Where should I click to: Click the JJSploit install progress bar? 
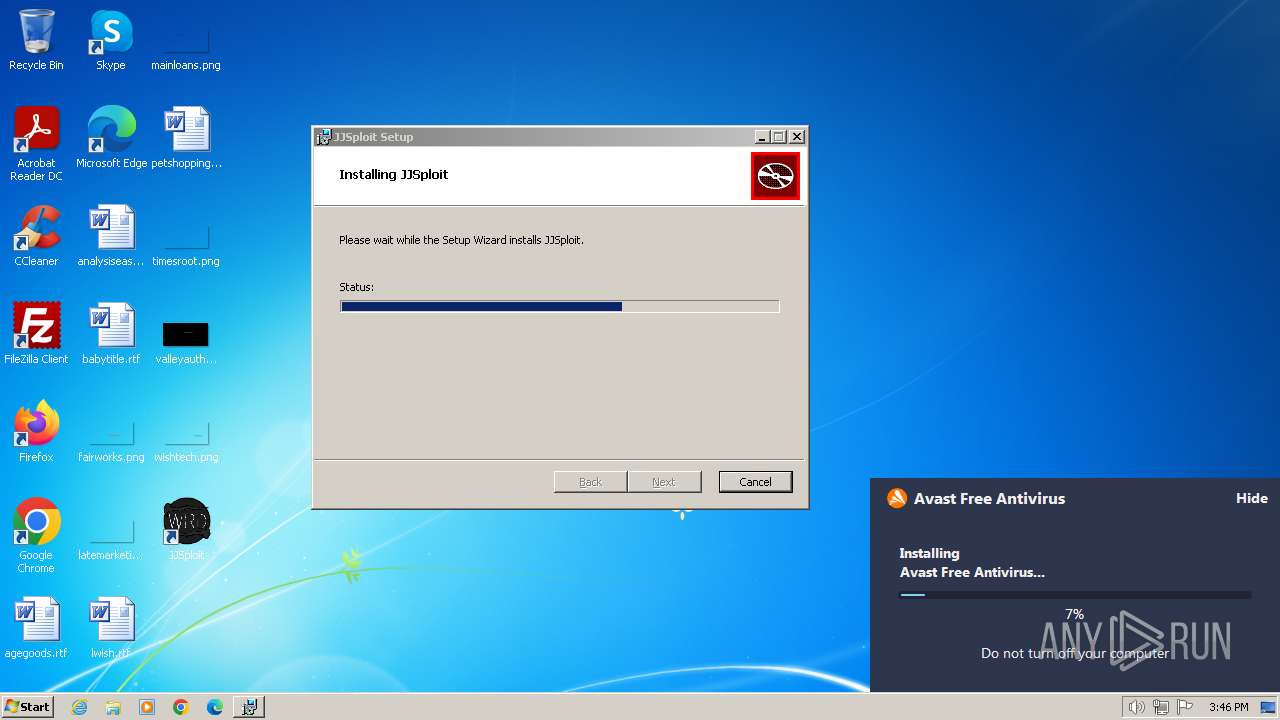tap(560, 307)
